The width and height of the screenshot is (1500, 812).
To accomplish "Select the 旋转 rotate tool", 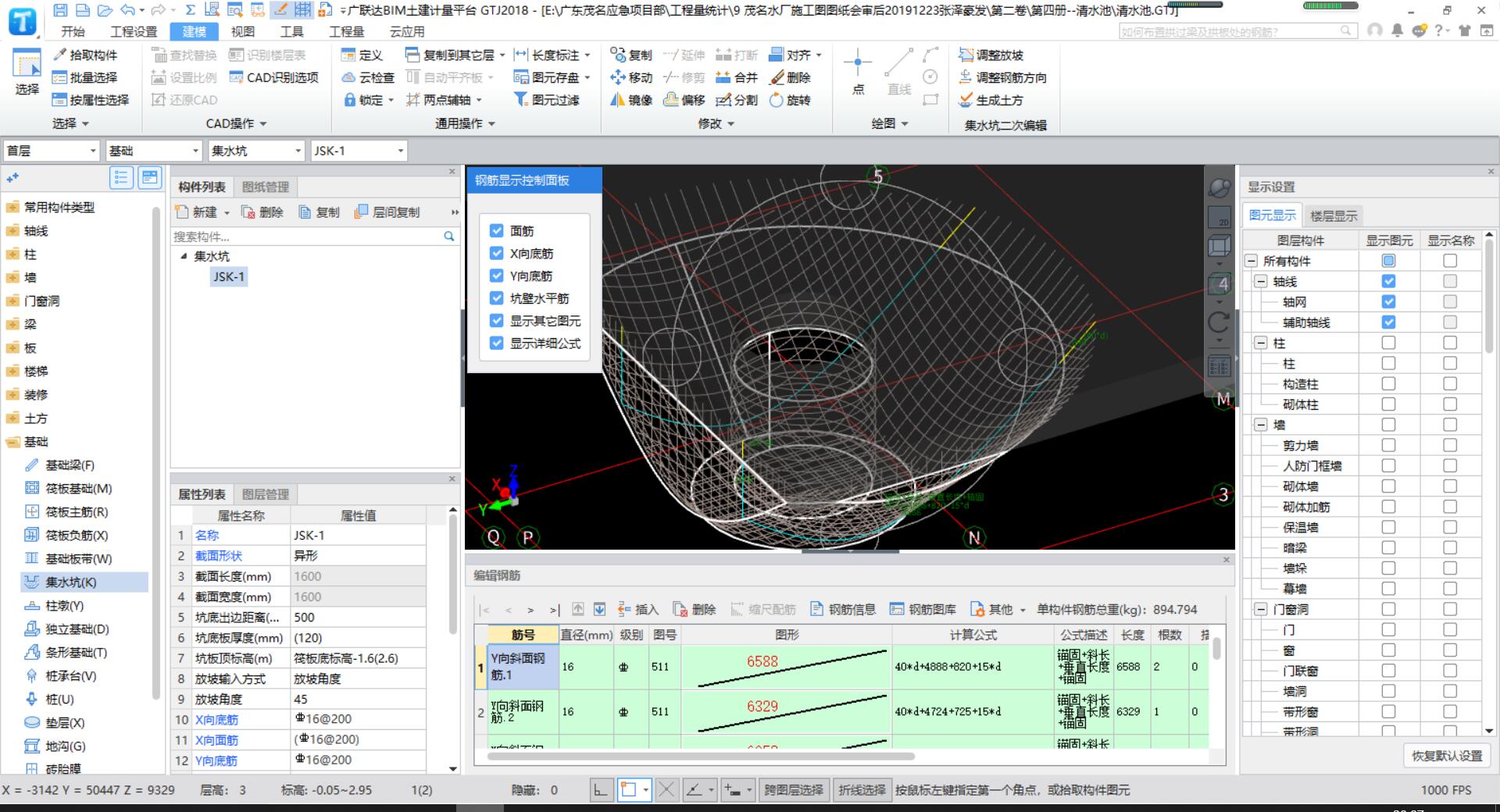I will pos(791,100).
